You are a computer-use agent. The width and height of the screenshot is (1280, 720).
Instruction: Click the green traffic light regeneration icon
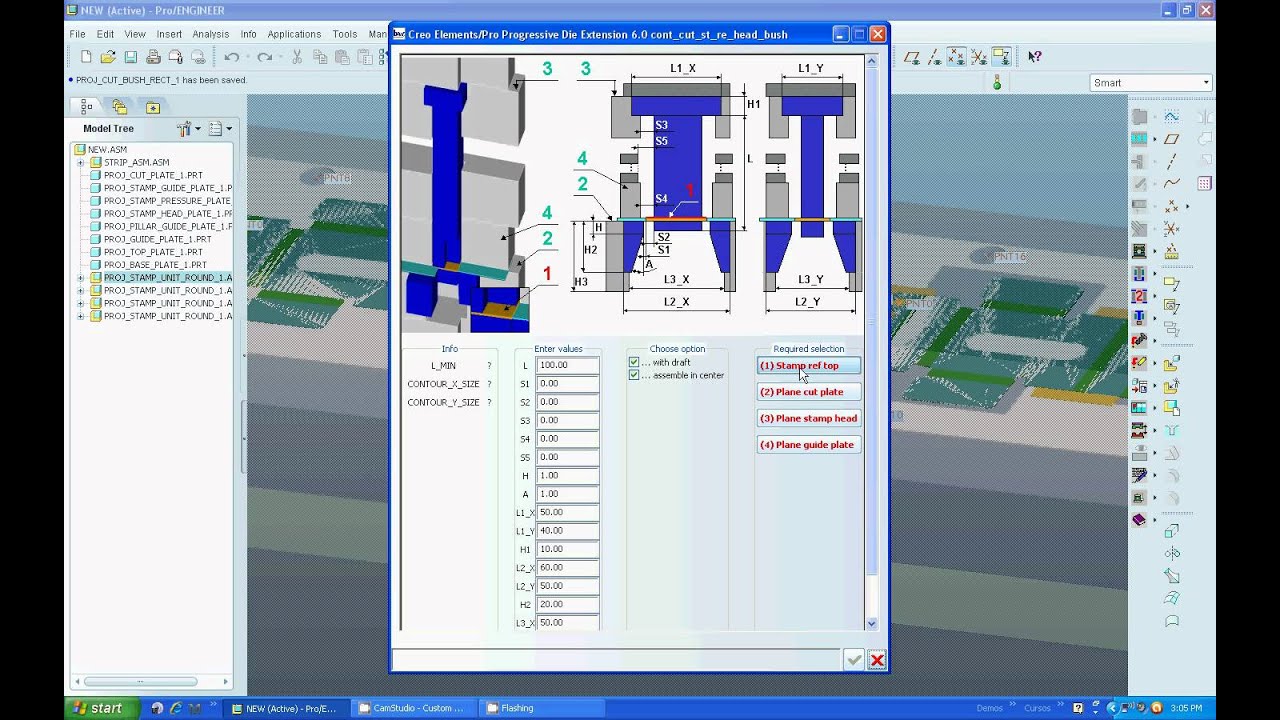pos(997,83)
